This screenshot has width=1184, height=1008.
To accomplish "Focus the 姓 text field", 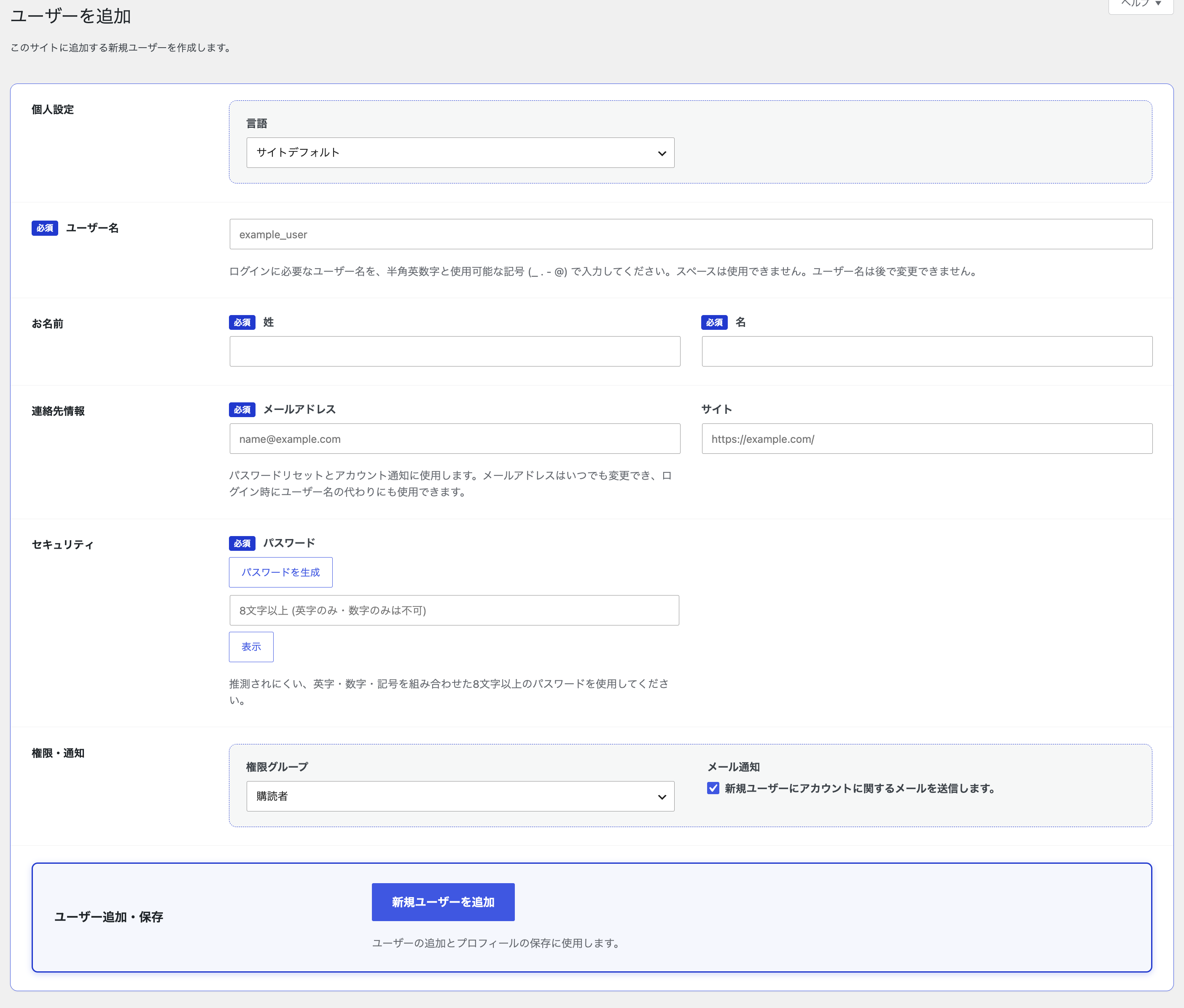I will (455, 351).
